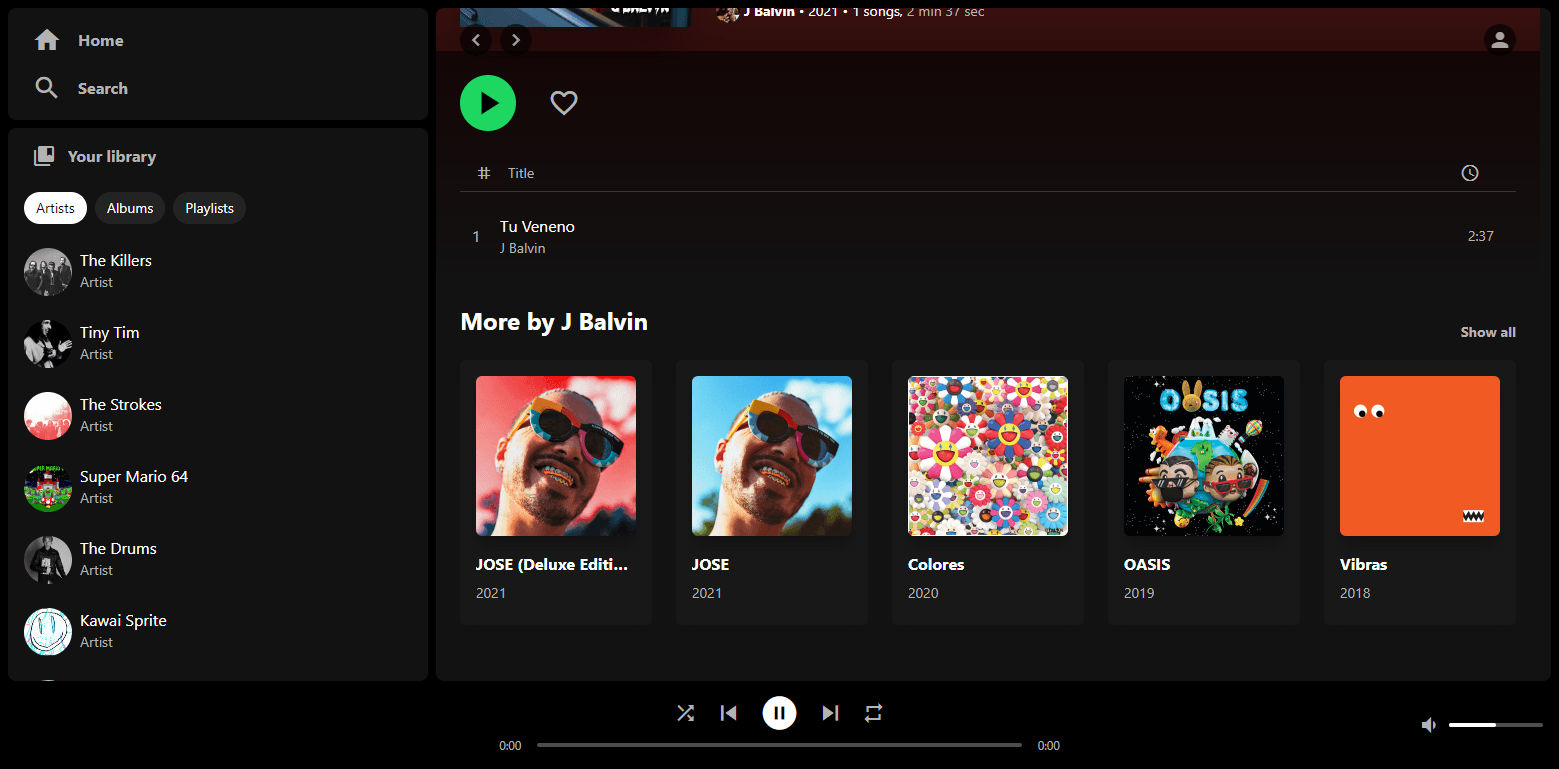Viewport: 1559px width, 769px height.
Task: Pause playback with center button
Action: (780, 713)
